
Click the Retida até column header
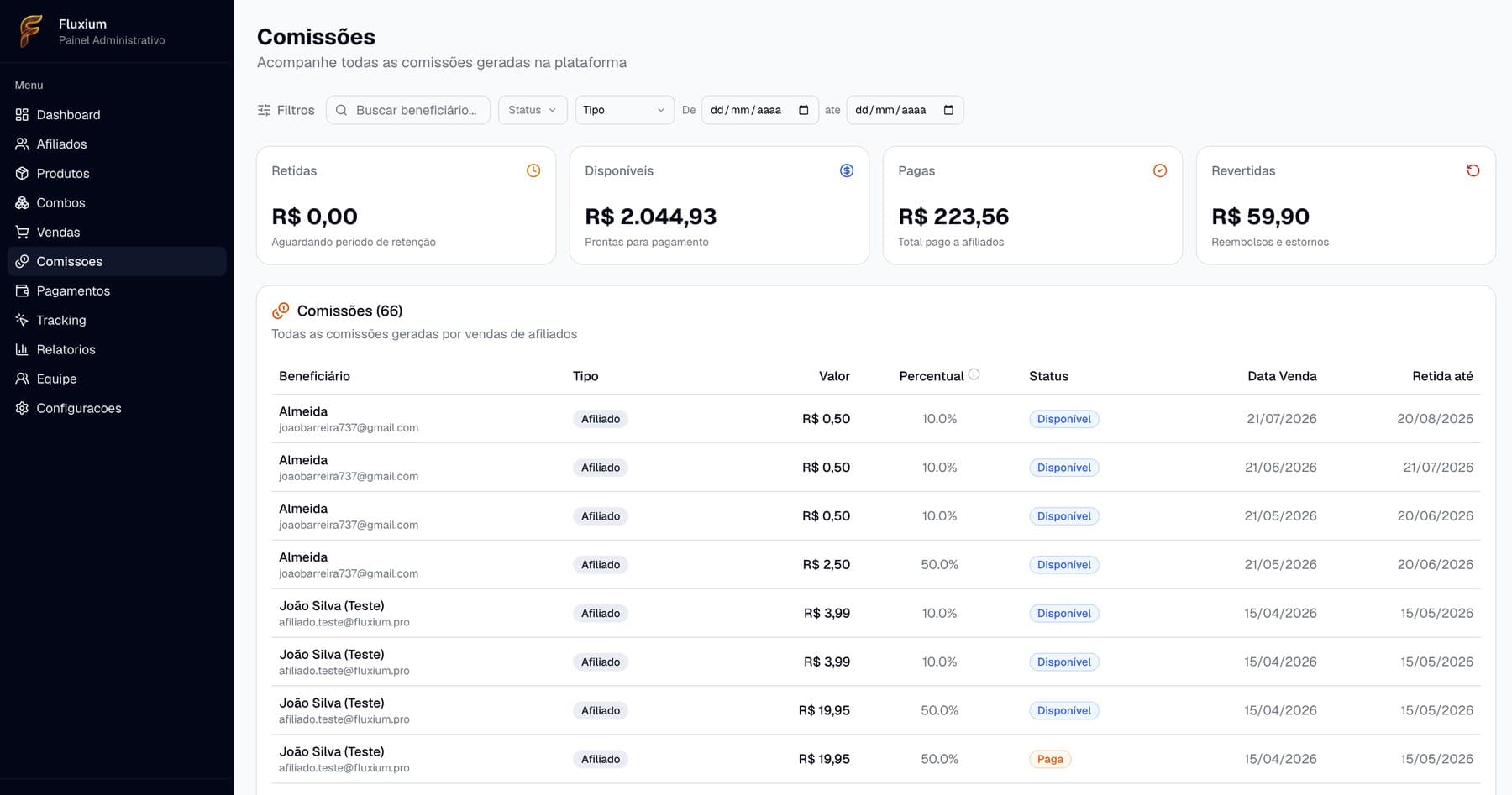(x=1442, y=376)
